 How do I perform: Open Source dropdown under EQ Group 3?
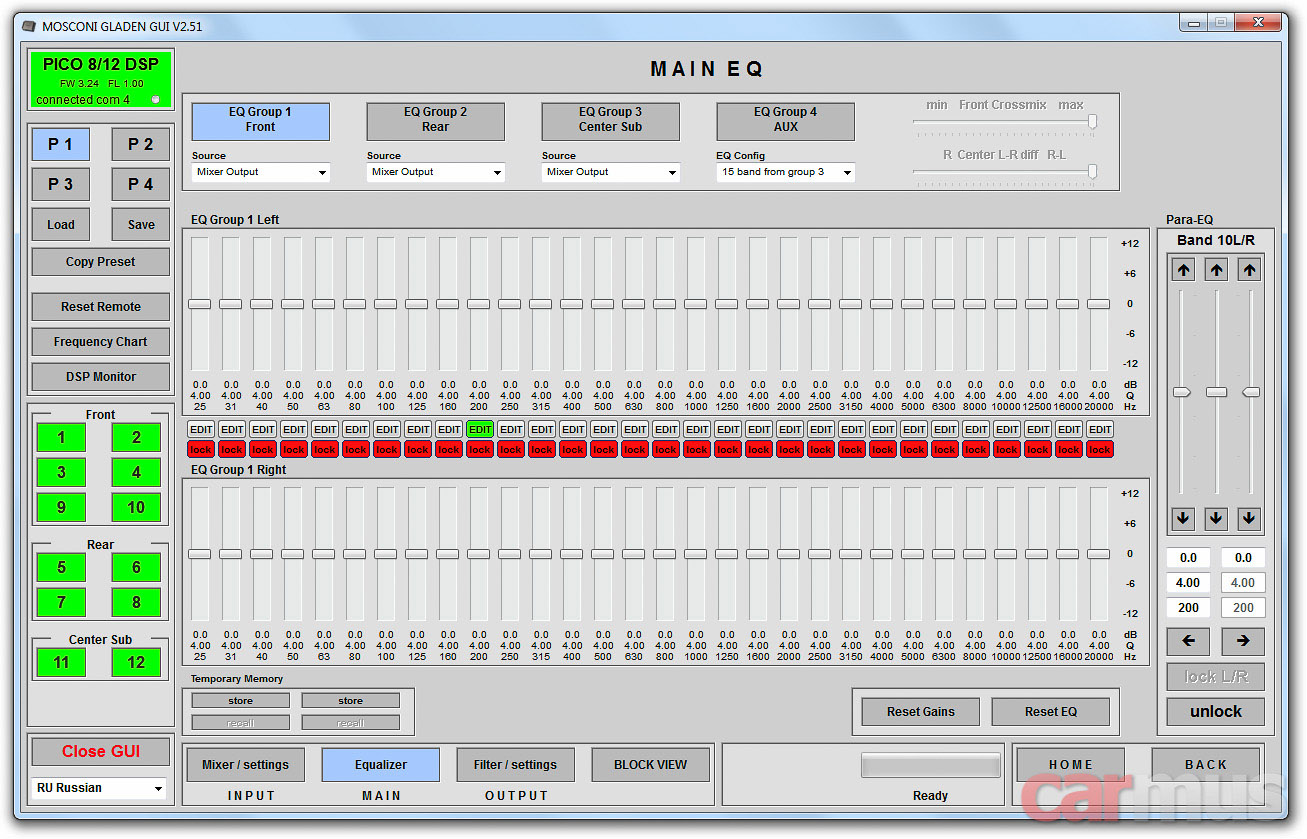(x=611, y=172)
